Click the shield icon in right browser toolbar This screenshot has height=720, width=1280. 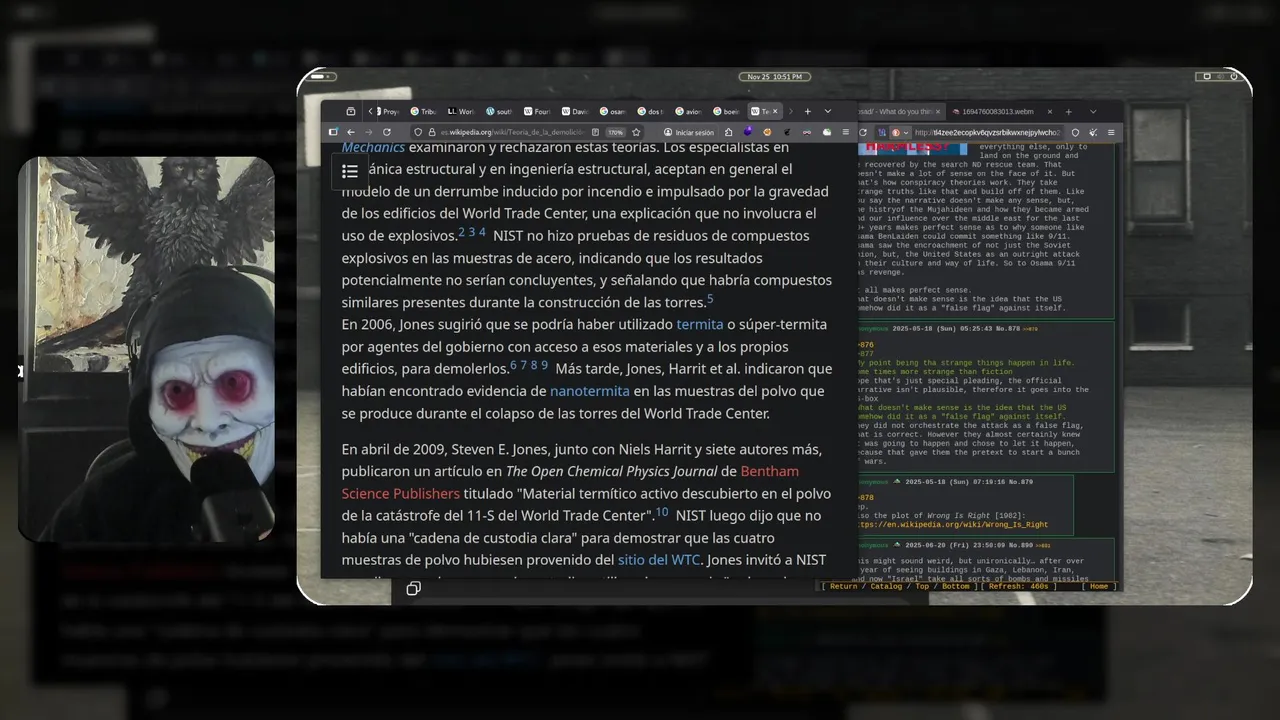tap(1075, 132)
